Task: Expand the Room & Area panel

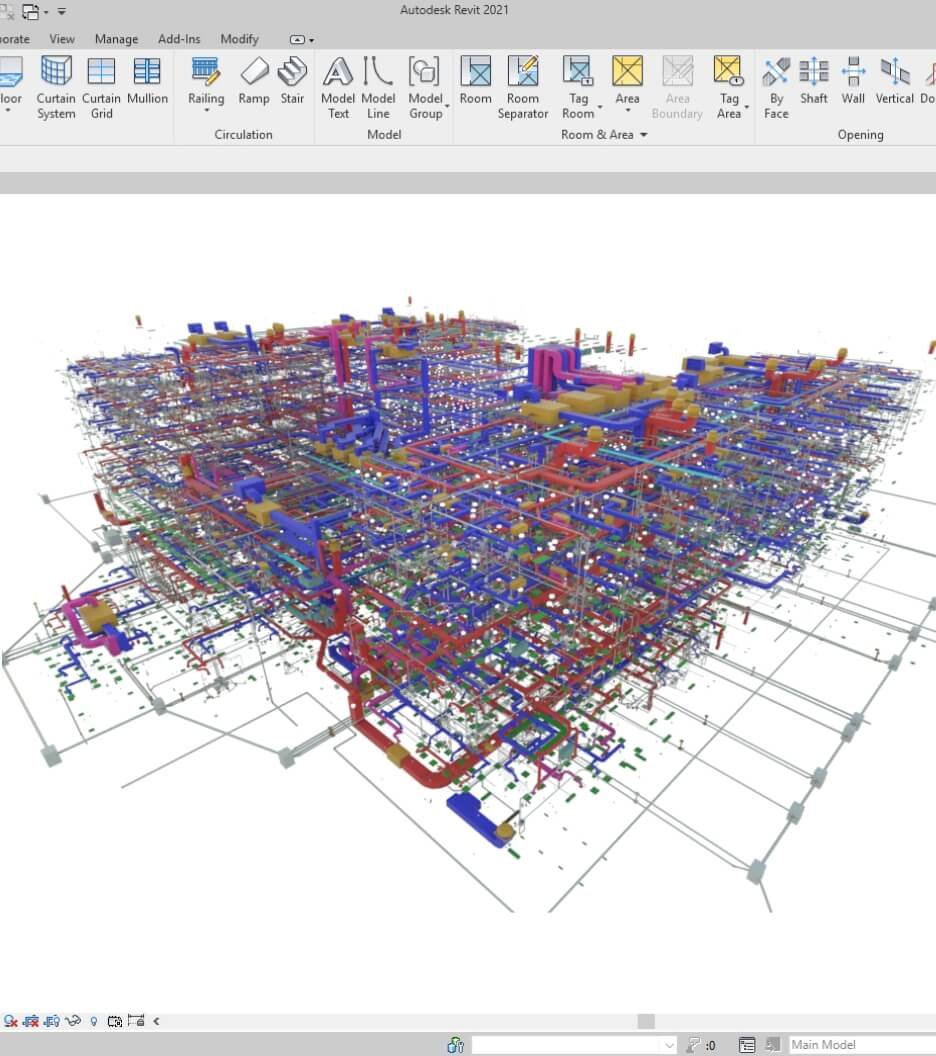Action: tap(643, 135)
